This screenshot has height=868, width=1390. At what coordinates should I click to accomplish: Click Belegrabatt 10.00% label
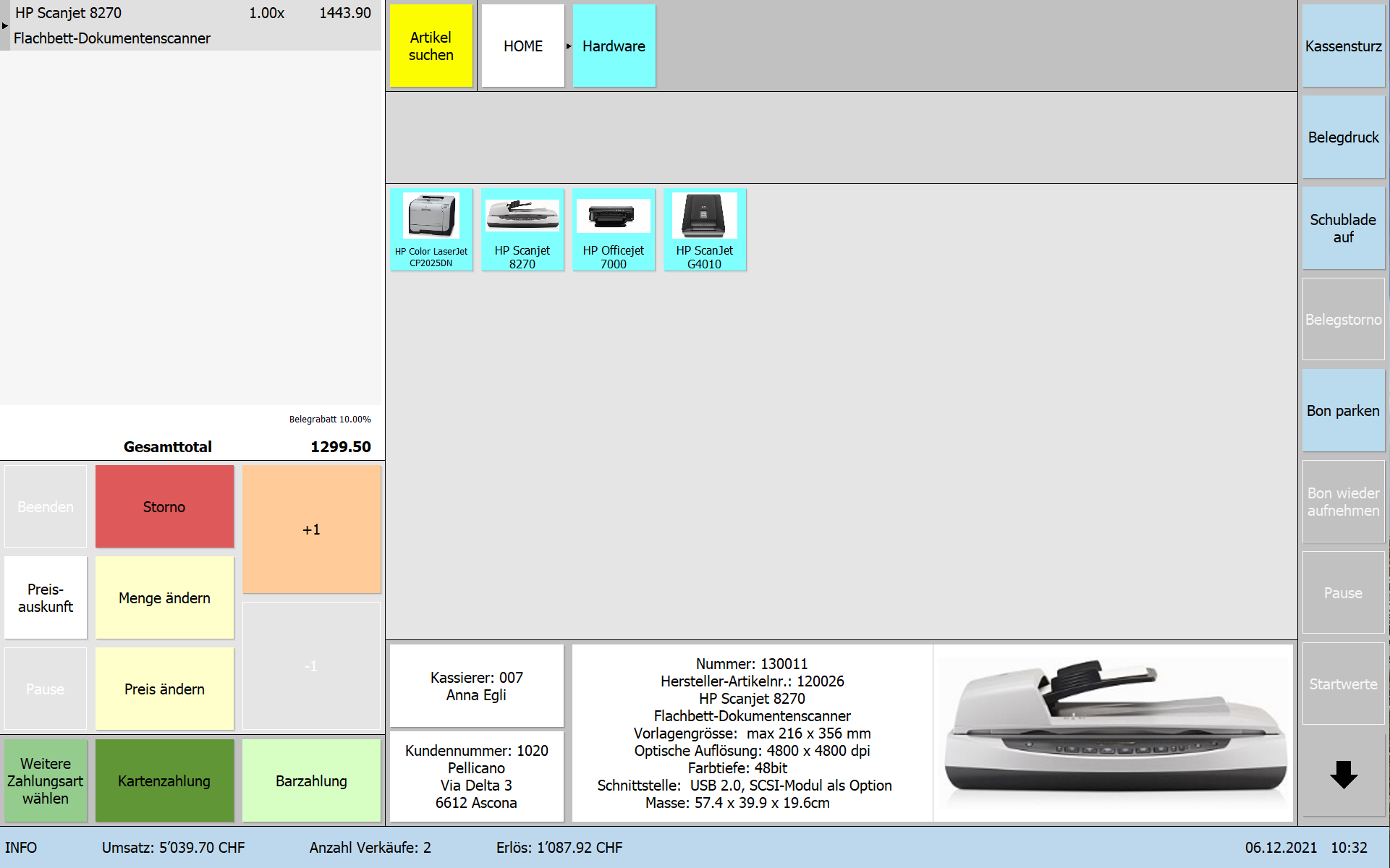coord(330,420)
